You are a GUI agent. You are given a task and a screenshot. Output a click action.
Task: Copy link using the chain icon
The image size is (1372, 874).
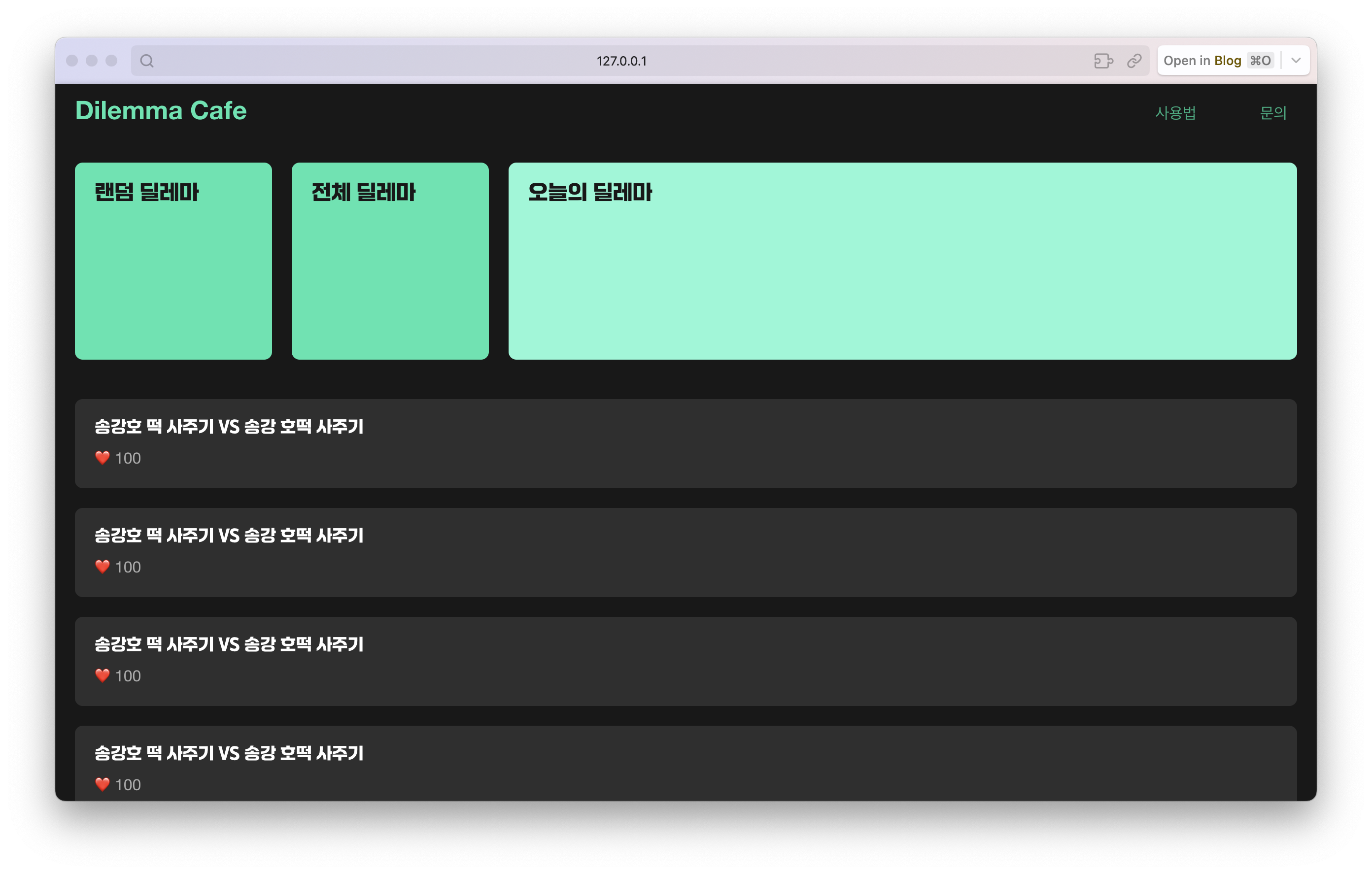1134,61
